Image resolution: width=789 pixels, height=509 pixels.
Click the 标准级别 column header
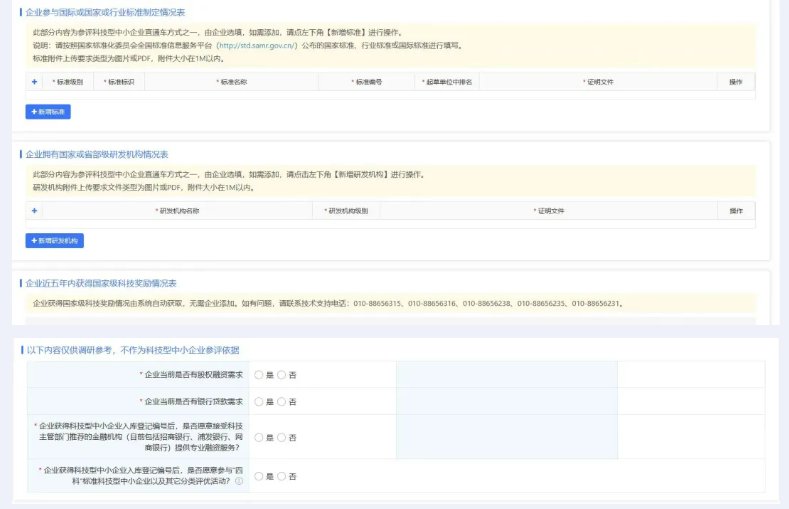click(x=68, y=82)
